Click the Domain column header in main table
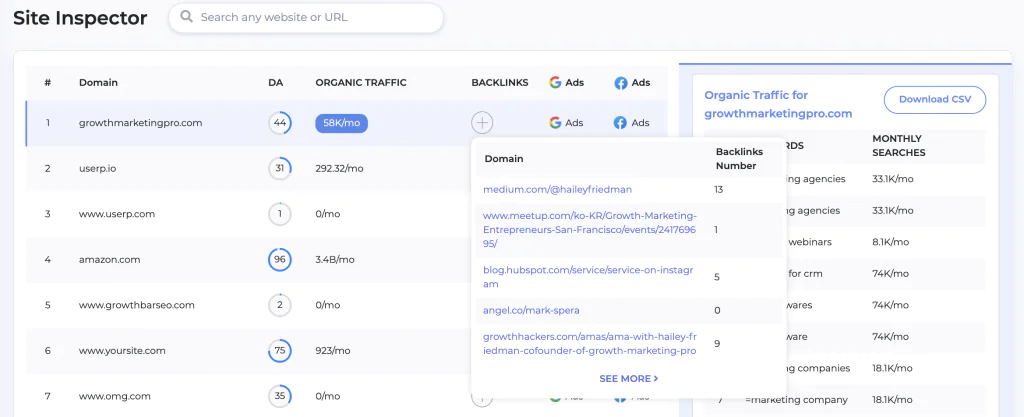 (x=99, y=83)
